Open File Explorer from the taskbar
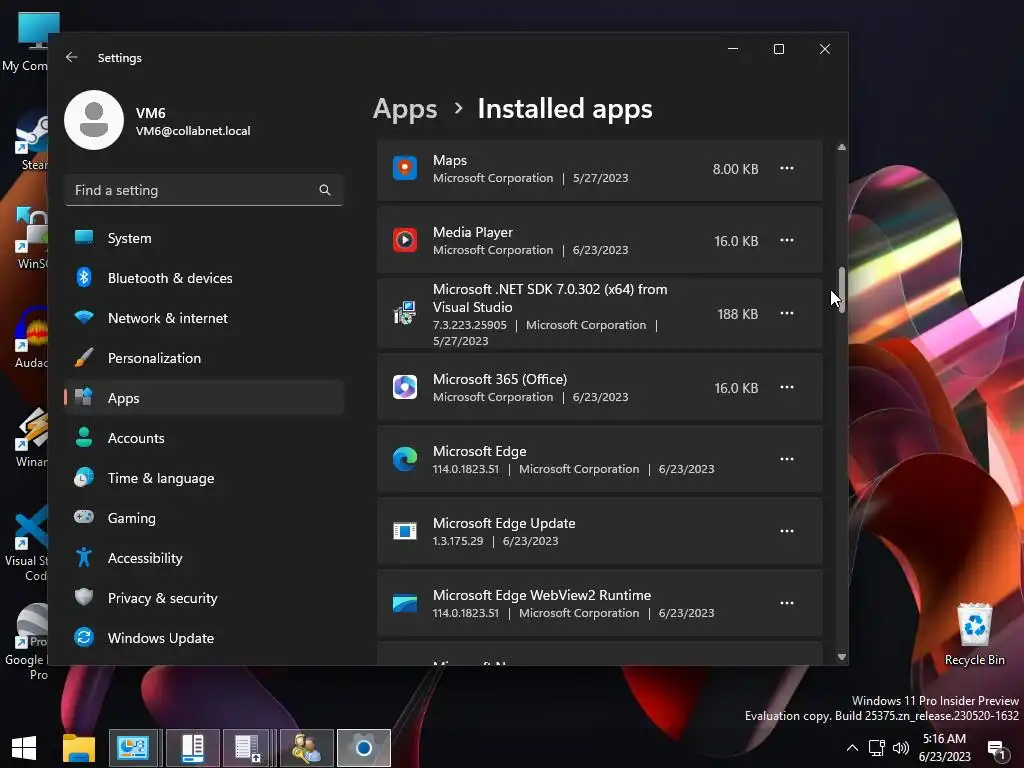Screen dimensions: 1024x768 click(79, 748)
